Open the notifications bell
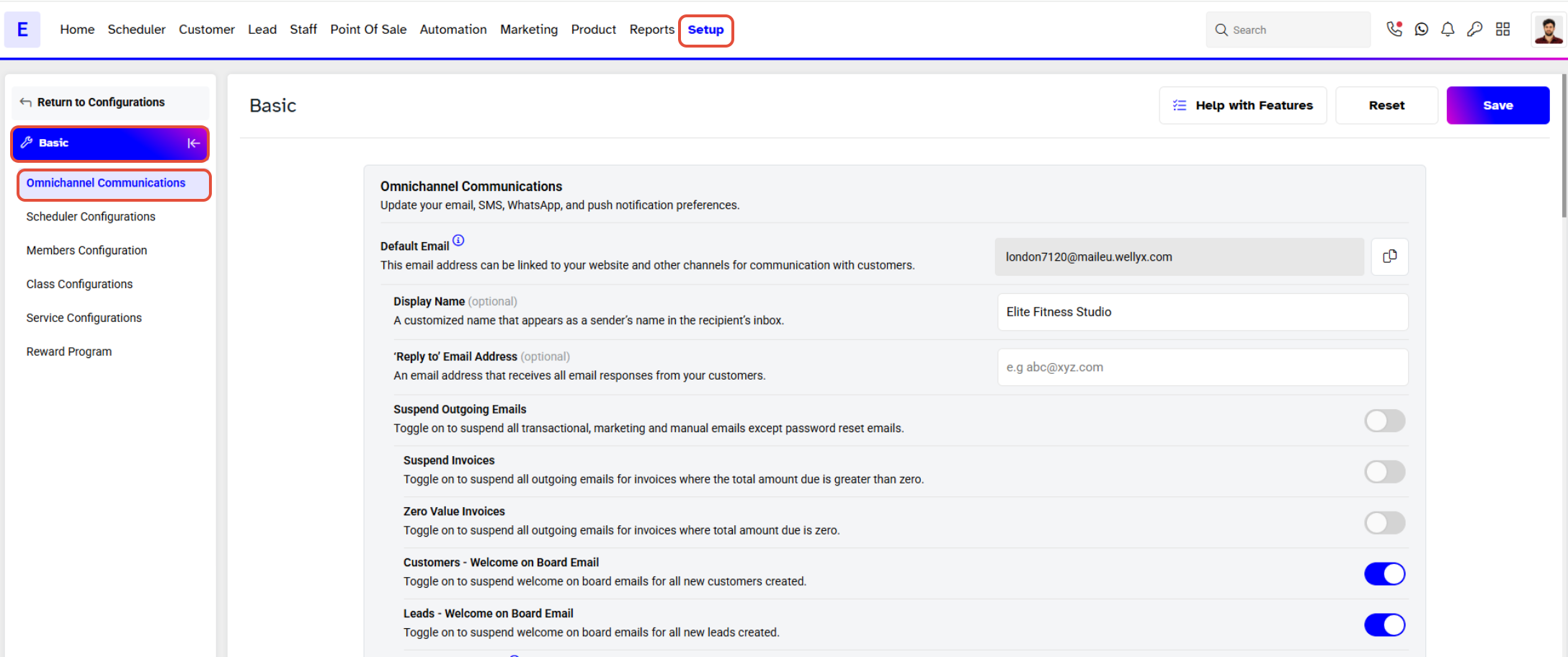The width and height of the screenshot is (1568, 657). click(x=1448, y=29)
